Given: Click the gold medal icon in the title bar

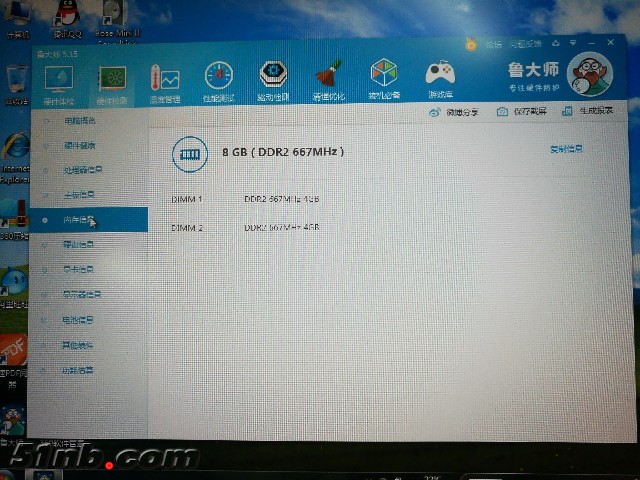Looking at the screenshot, I should click(x=471, y=44).
